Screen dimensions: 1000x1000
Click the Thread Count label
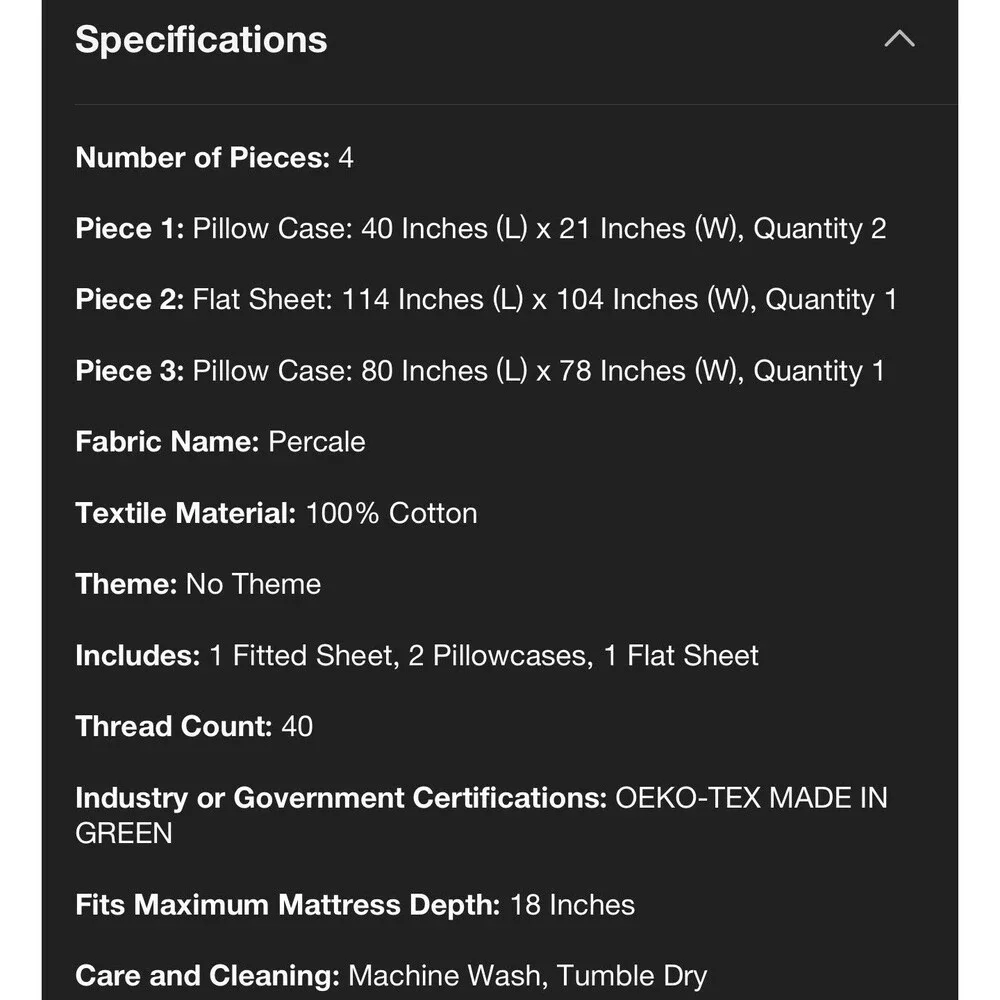174,726
